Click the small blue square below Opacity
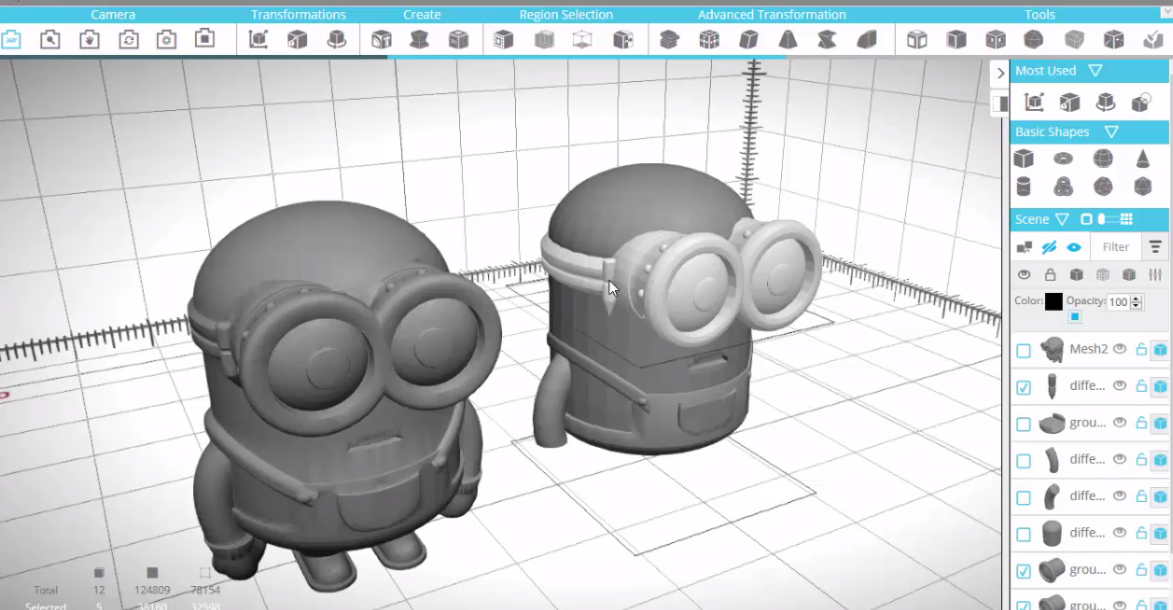Viewport: 1173px width, 610px height. click(1074, 317)
